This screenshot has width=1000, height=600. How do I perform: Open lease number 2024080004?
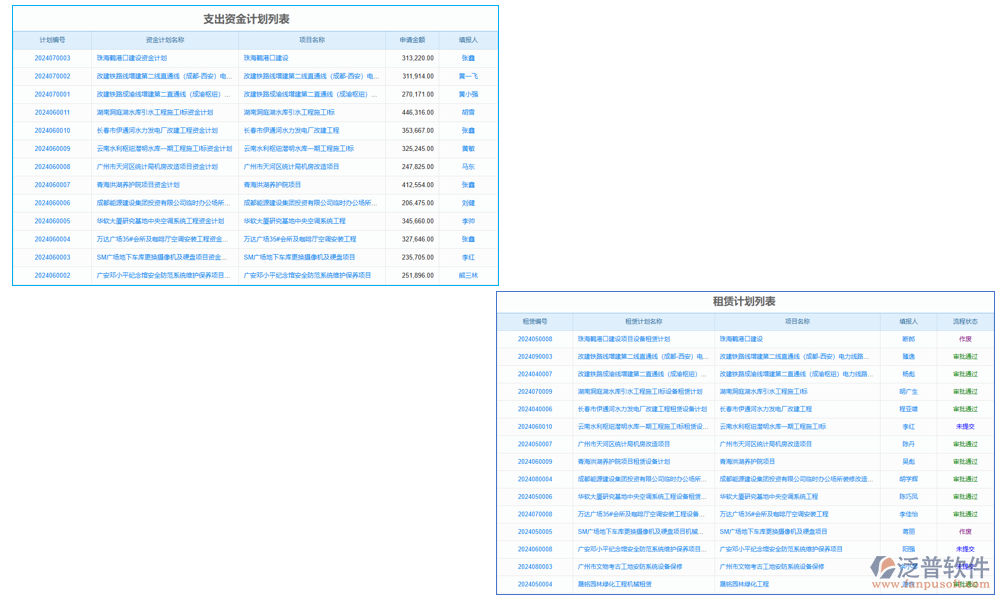pyautogui.click(x=535, y=479)
